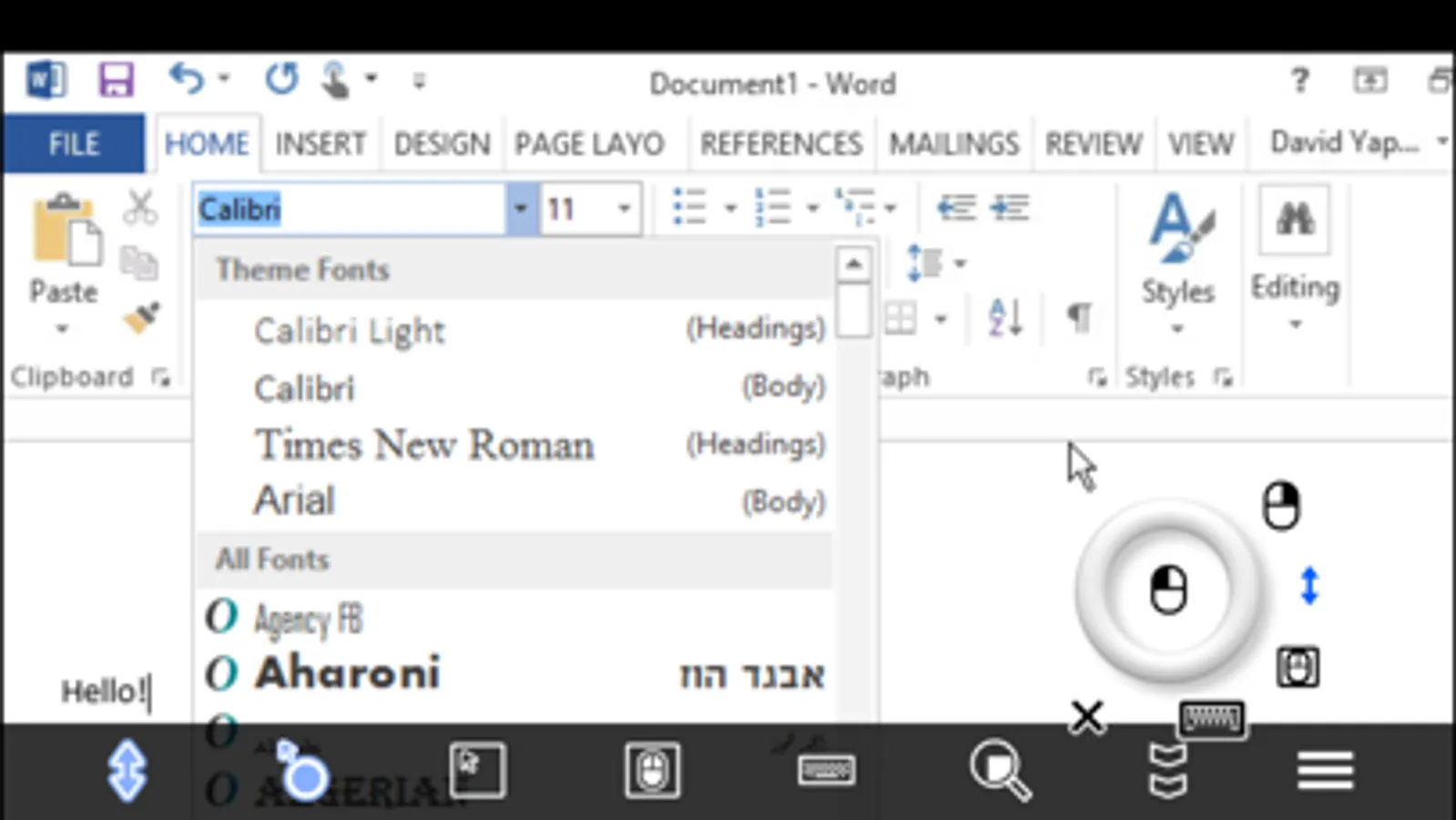Open the font size dropdown arrow

click(624, 209)
